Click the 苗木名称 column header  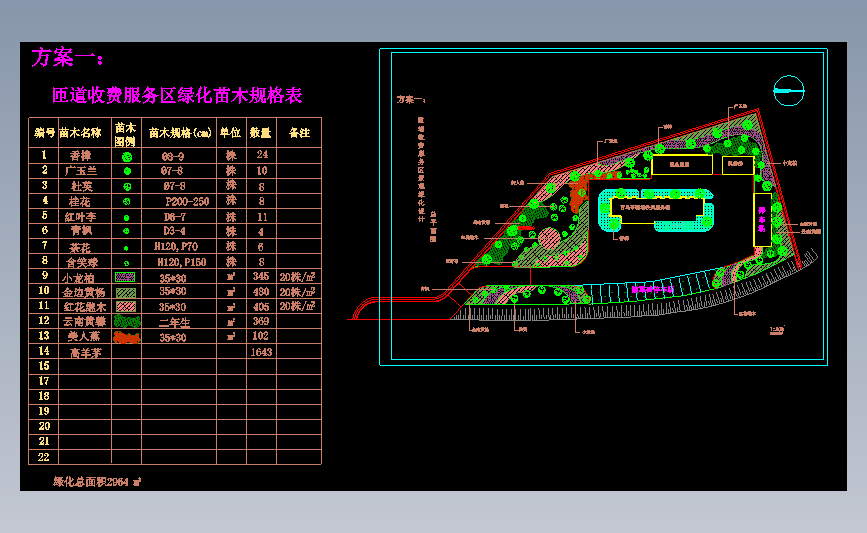pyautogui.click(x=80, y=133)
